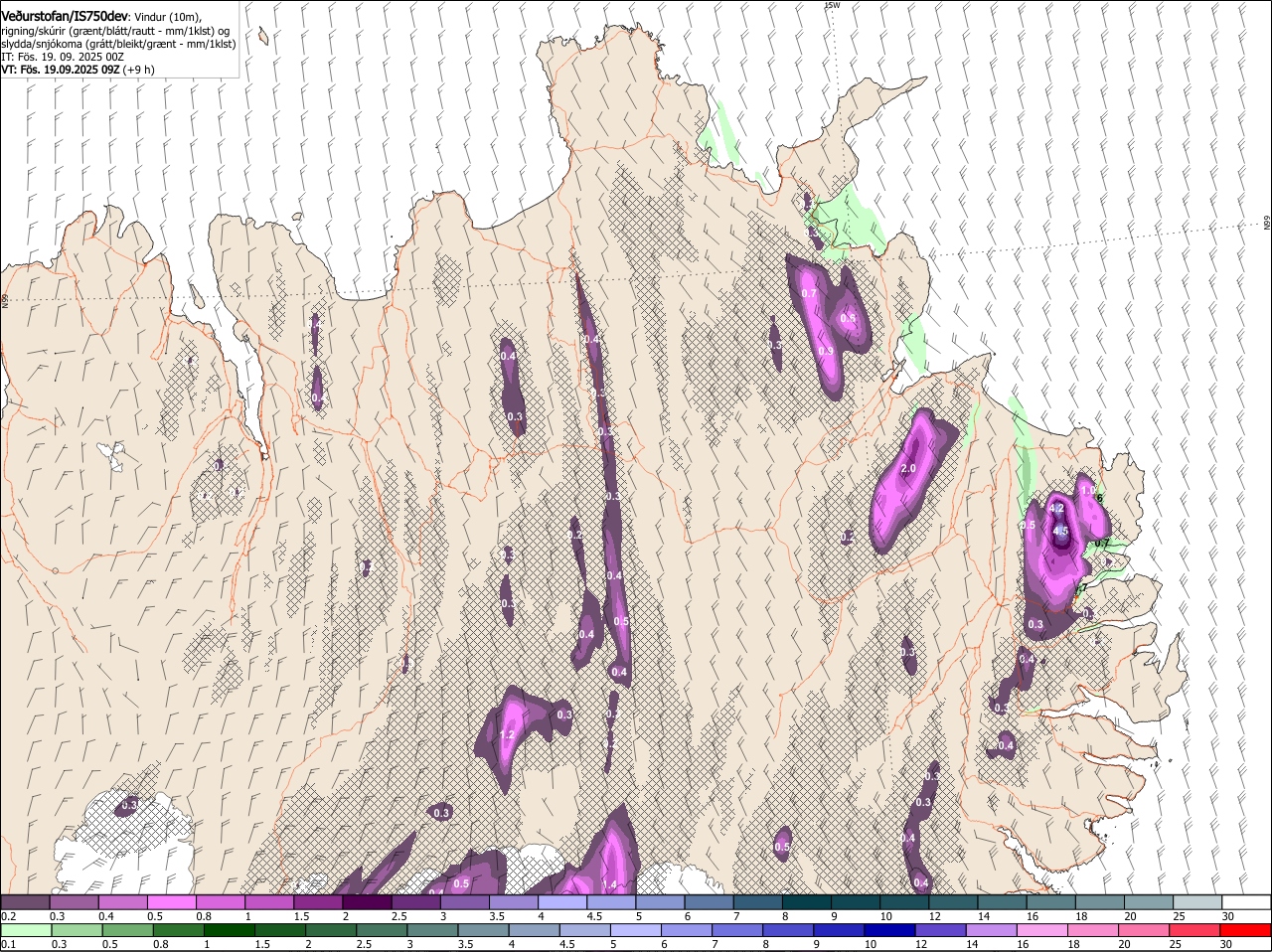Click the light pink 16–18 swatch in bottom legend row

point(1042,930)
